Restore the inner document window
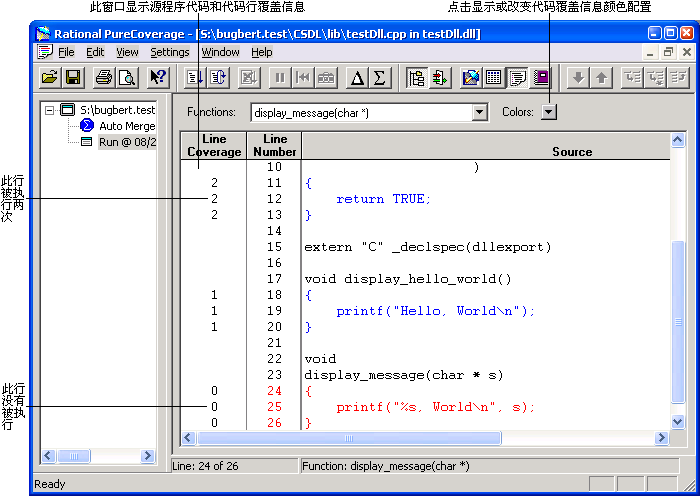 click(668, 52)
